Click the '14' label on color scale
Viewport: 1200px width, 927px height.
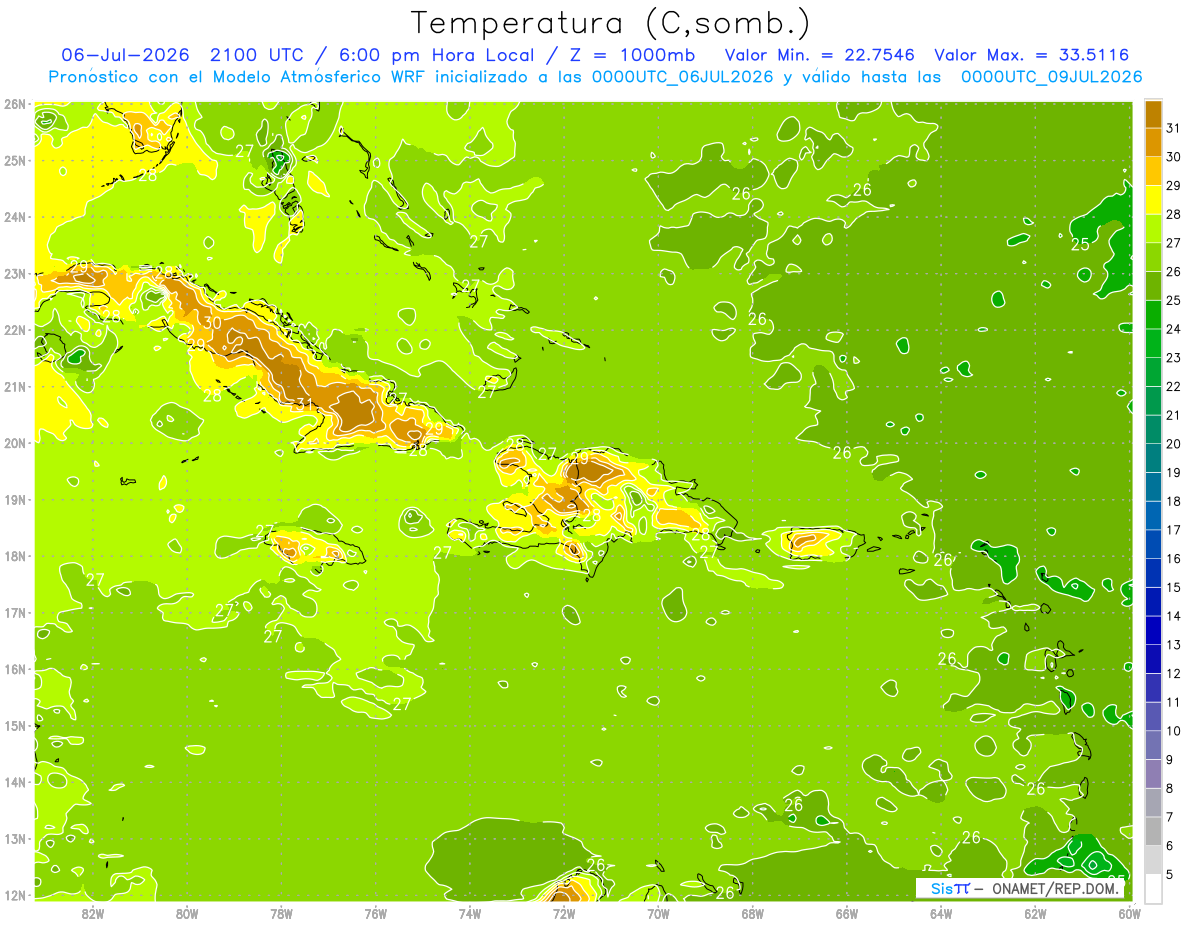(x=1173, y=616)
